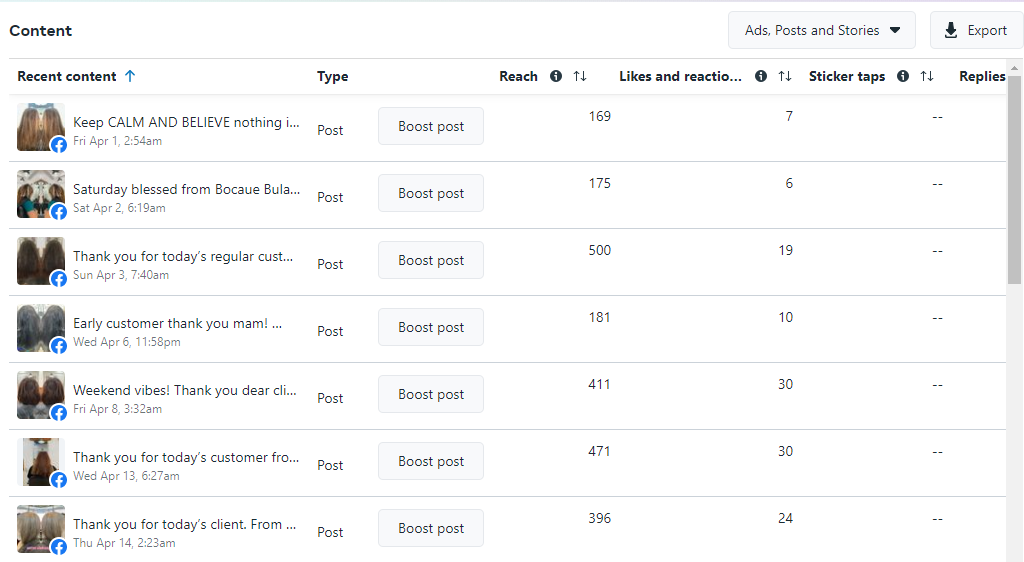1024x562 pixels.
Task: Boost the Apr 13 customer post
Action: coord(431,461)
